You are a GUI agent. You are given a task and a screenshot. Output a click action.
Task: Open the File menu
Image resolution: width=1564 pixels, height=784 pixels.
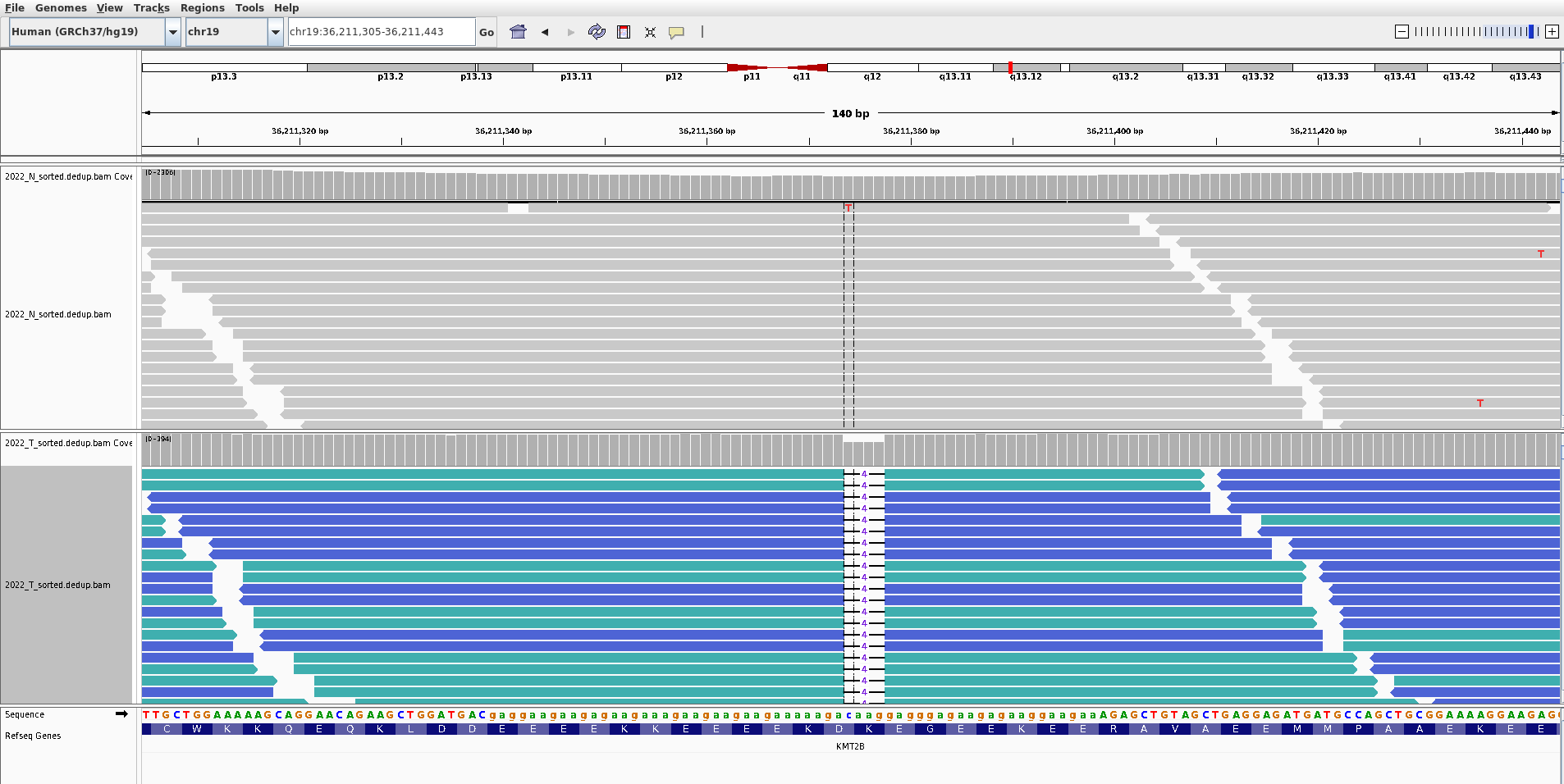point(15,7)
